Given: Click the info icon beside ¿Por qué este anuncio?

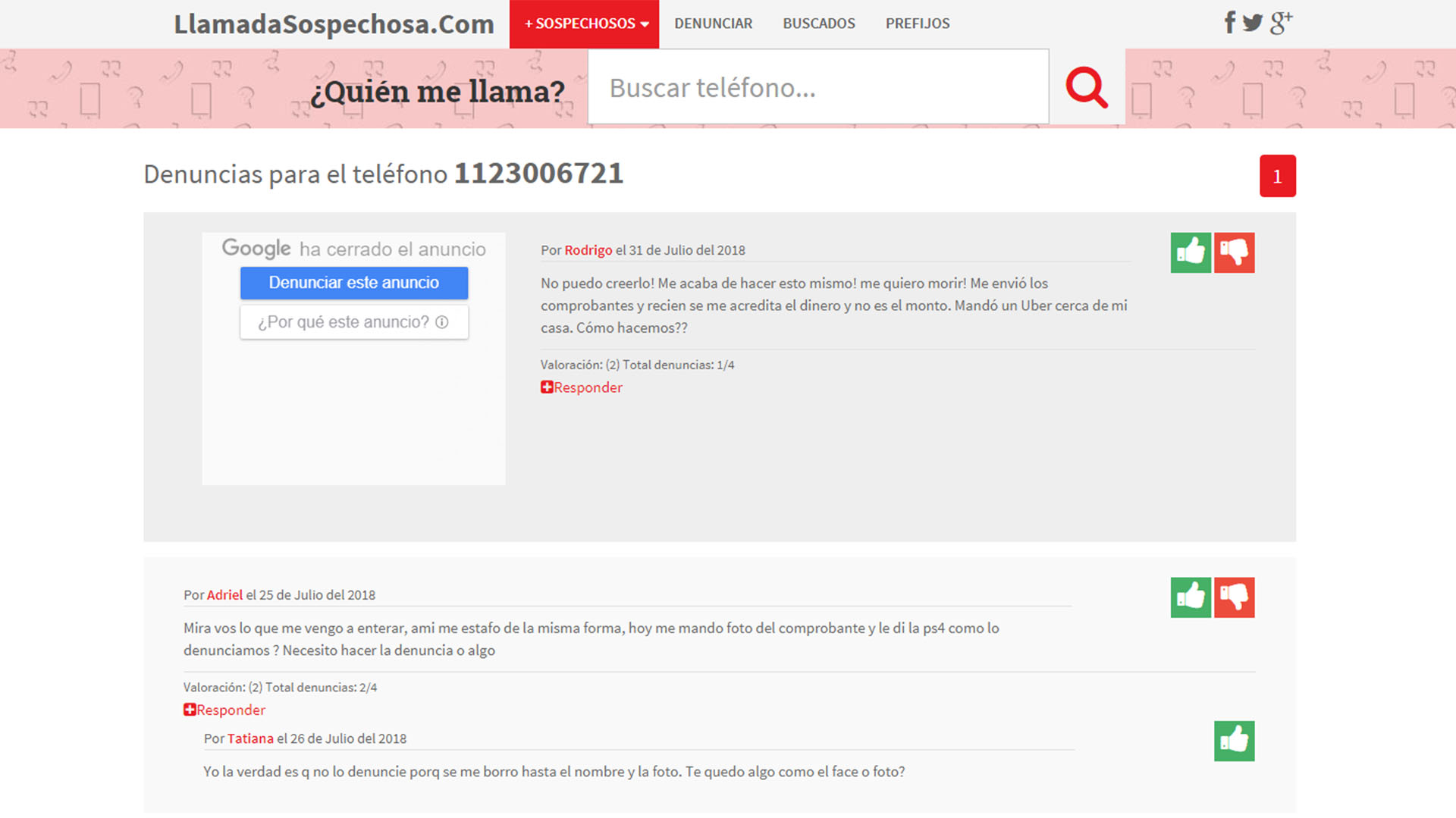Looking at the screenshot, I should pyautogui.click(x=442, y=322).
